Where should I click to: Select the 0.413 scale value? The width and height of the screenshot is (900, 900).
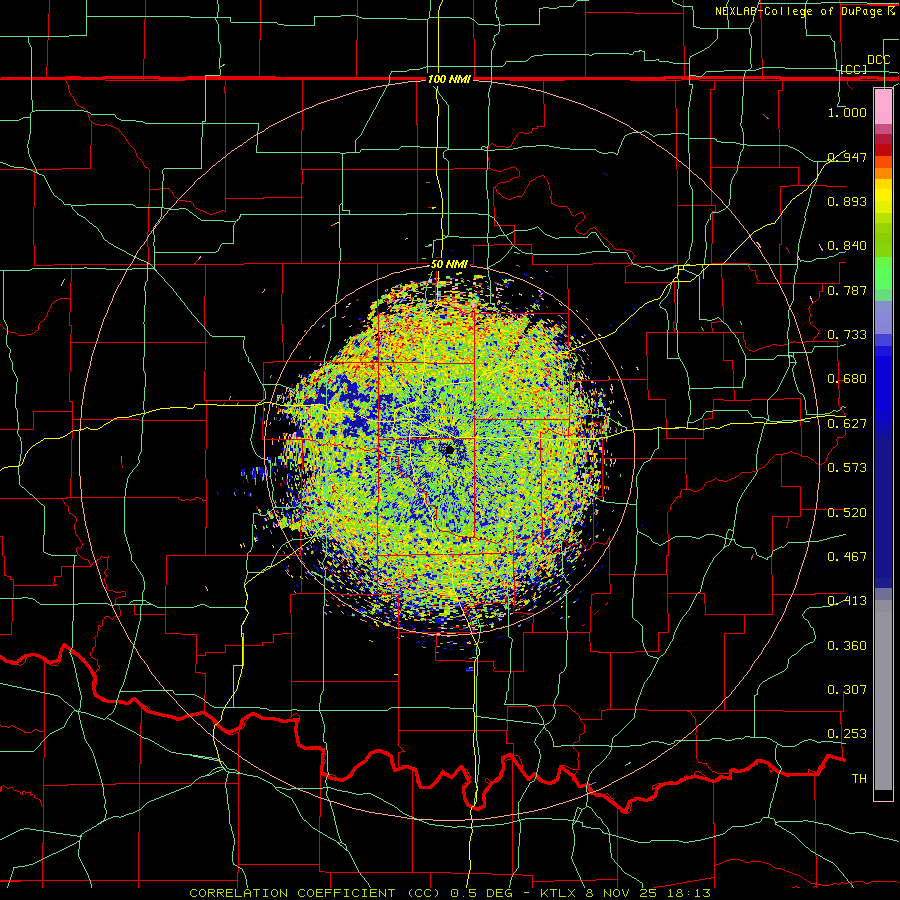(847, 601)
